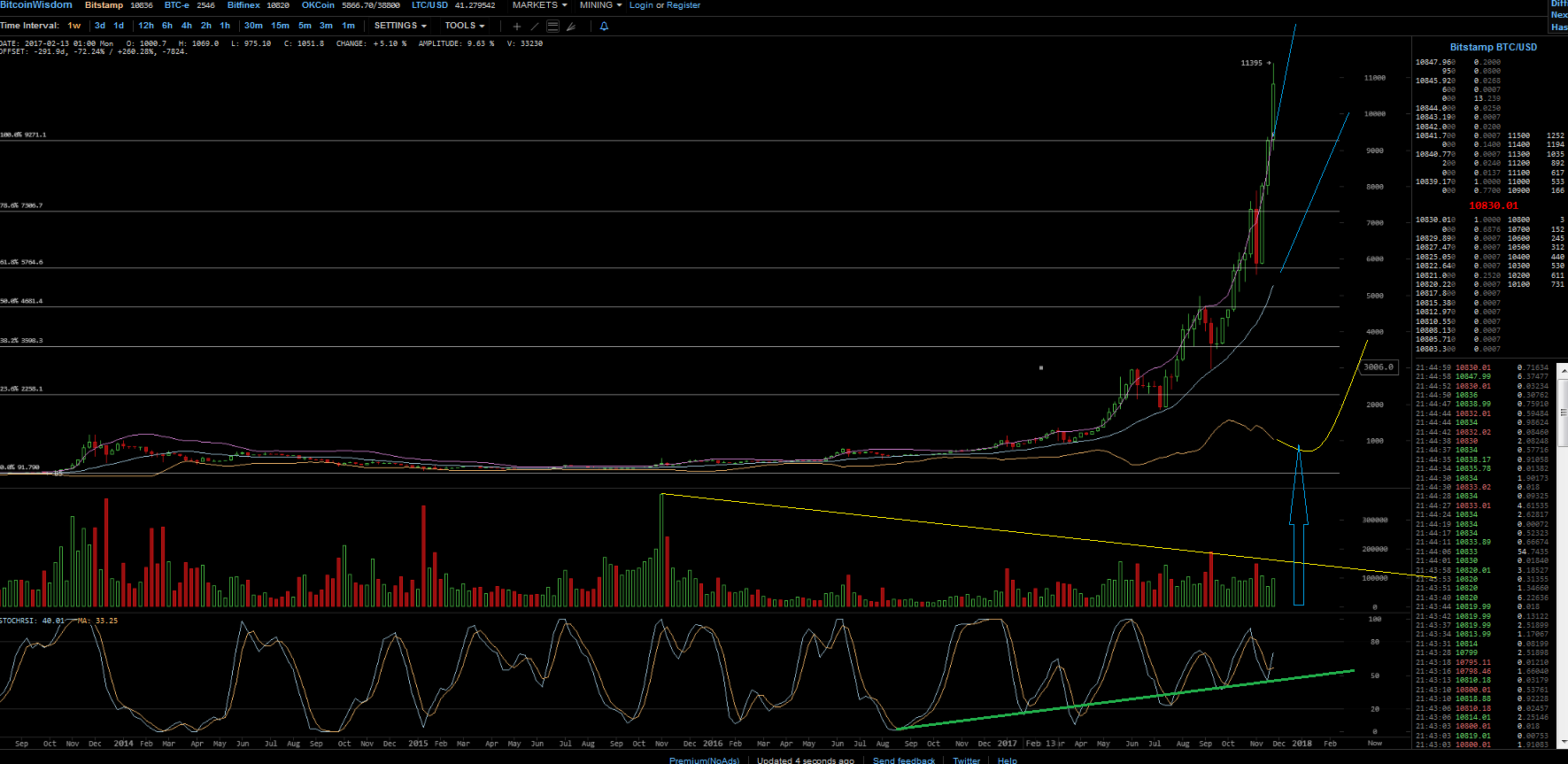Click the 23.6% 2258.1 Fibonacci level label
Screen dimensions: 1568x764
tap(21, 389)
